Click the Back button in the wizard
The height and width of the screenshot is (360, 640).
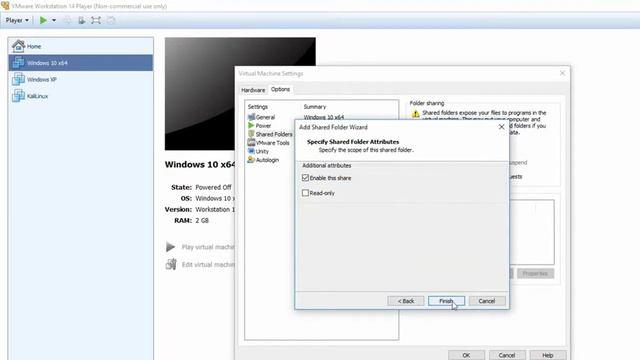pos(406,301)
